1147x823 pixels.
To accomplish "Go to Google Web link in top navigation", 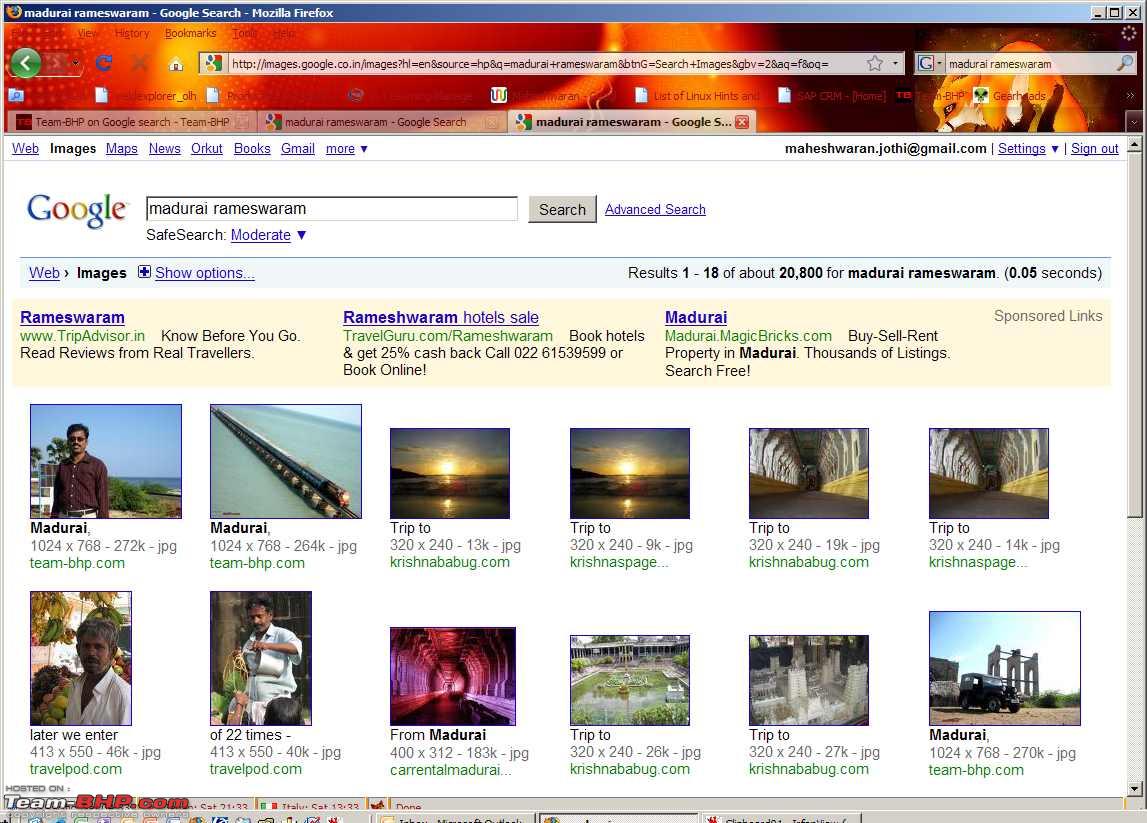I will [x=26, y=149].
